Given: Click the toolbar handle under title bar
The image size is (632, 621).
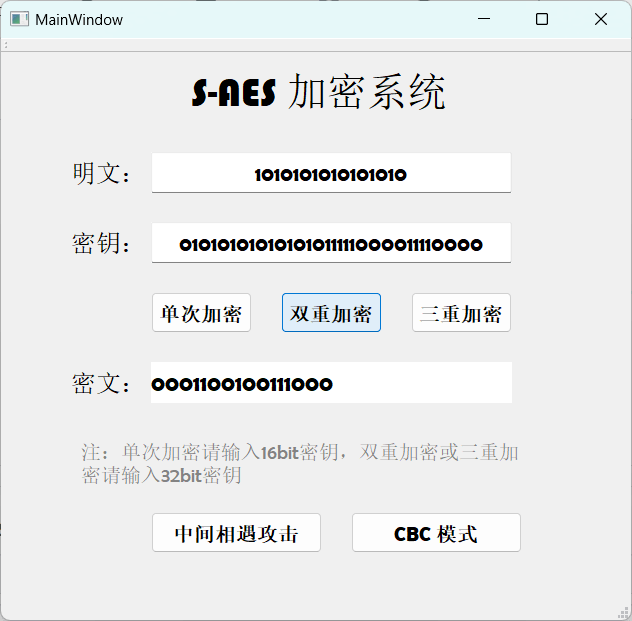Looking at the screenshot, I should click(6, 45).
